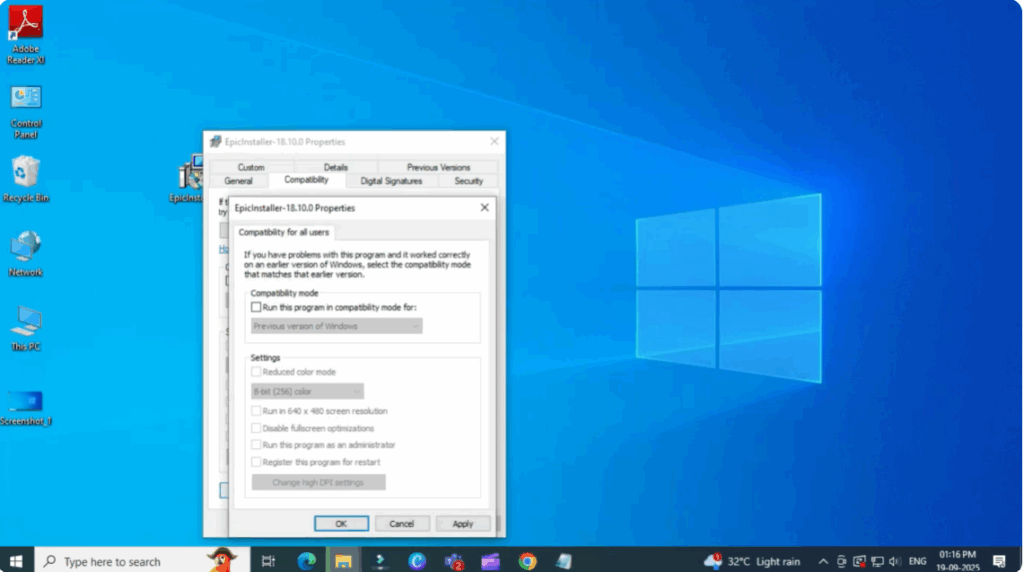Click the Cancel button

click(x=402, y=524)
